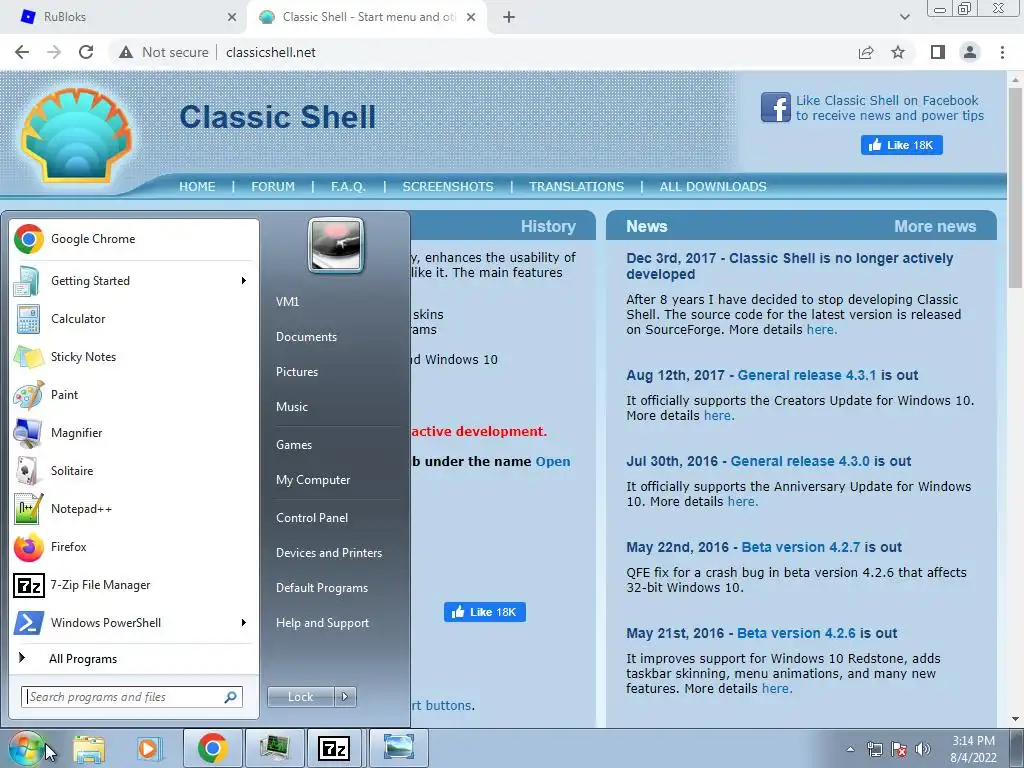Launch Calculator from the Start menu

134,319
